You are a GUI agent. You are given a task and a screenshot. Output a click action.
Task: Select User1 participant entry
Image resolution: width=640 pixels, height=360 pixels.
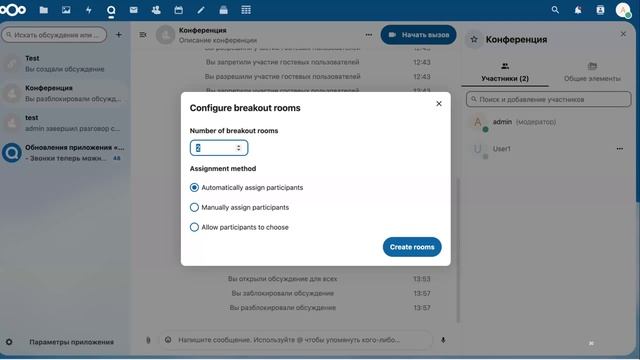tap(548, 149)
